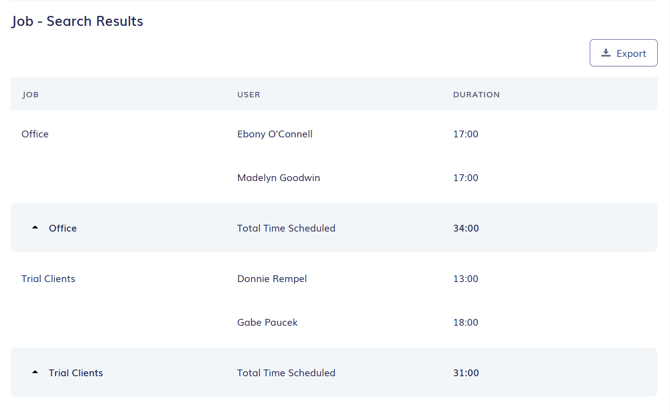
Task: Click the Trial Clients 31:00 total
Action: 466,373
